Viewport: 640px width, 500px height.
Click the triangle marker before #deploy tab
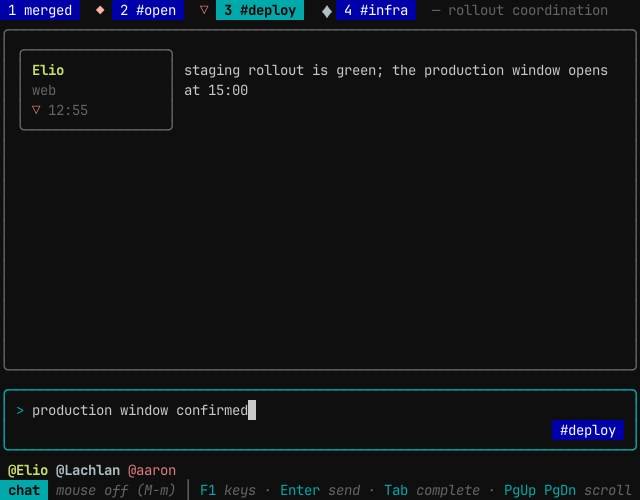pos(204,10)
